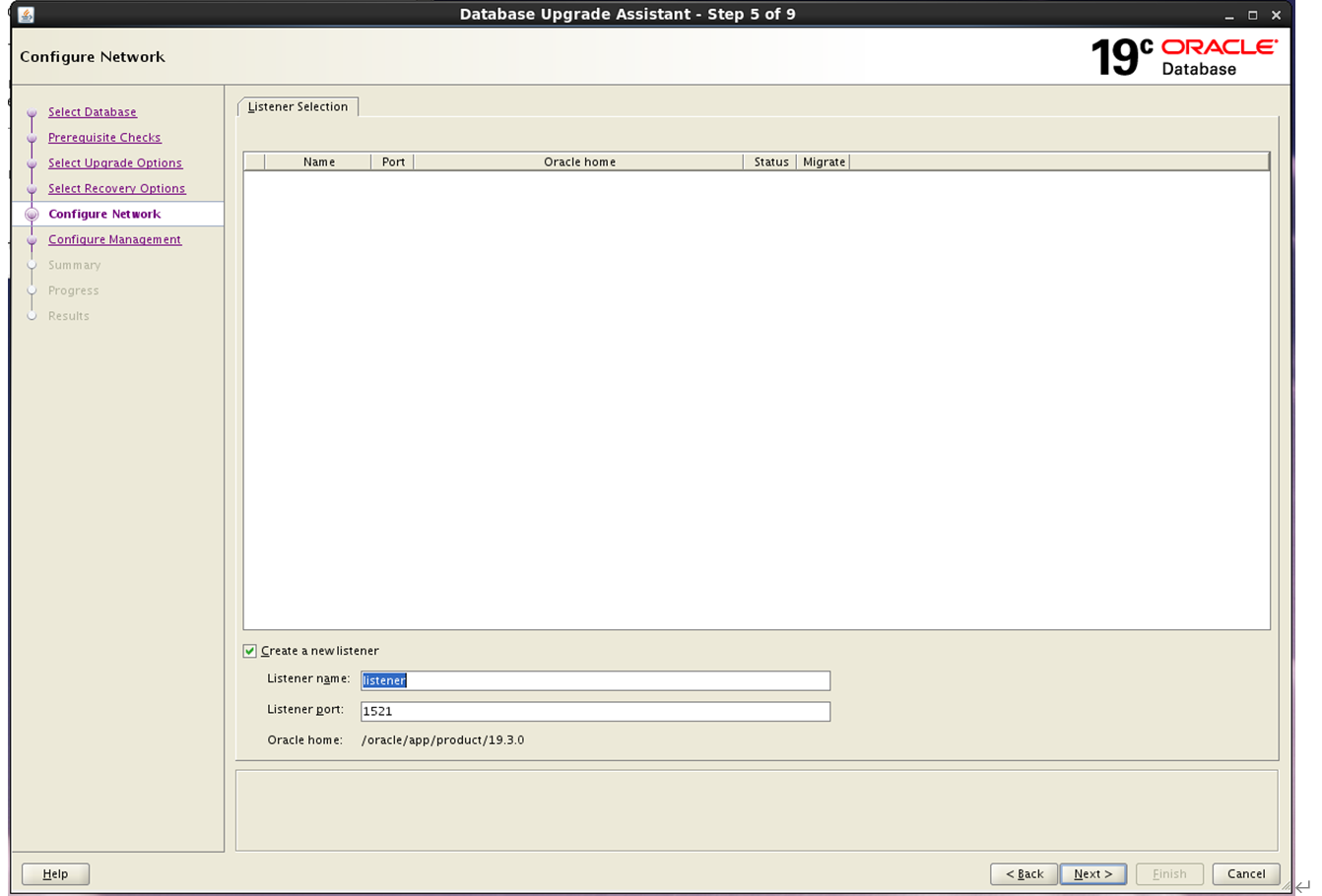Click the Select Upgrade Options bullet icon
The height and width of the screenshot is (896, 1322).
(32, 163)
